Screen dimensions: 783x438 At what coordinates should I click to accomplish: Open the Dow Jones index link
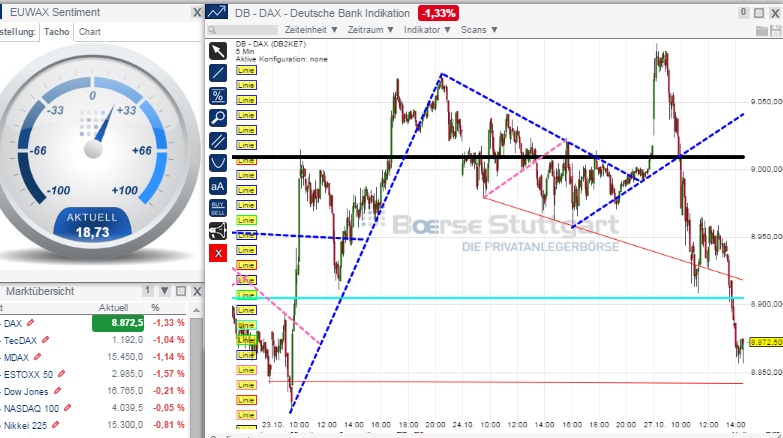tap(26, 392)
